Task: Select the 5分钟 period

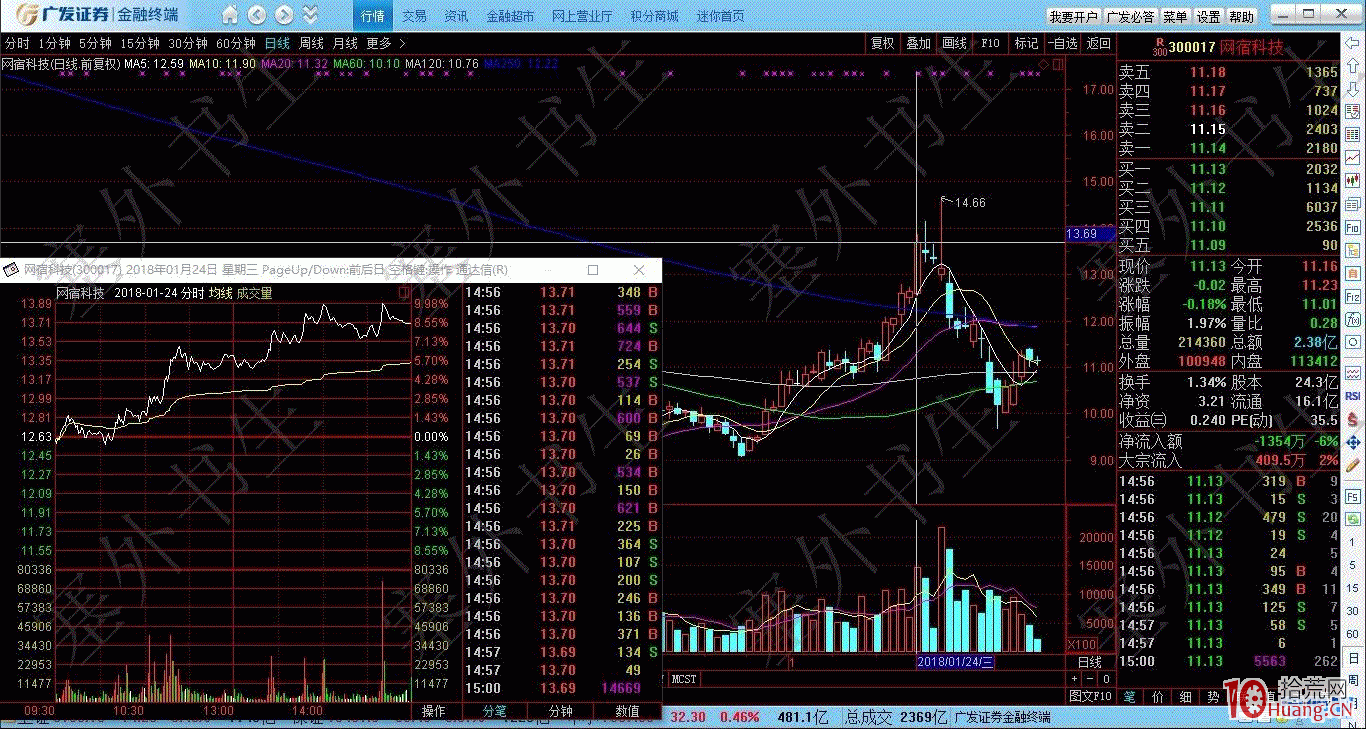Action: click(x=95, y=43)
